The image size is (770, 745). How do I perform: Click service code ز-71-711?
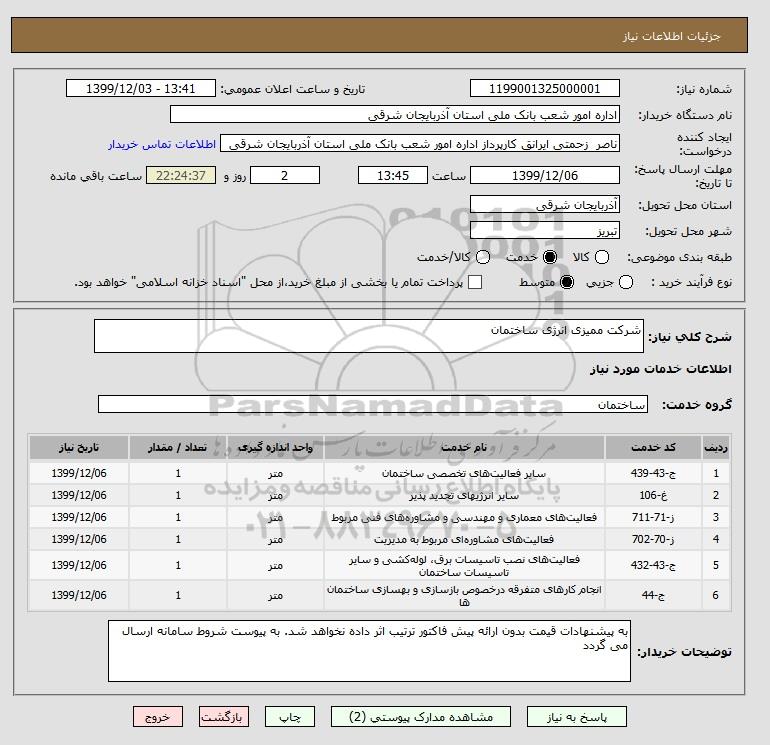pos(653,517)
